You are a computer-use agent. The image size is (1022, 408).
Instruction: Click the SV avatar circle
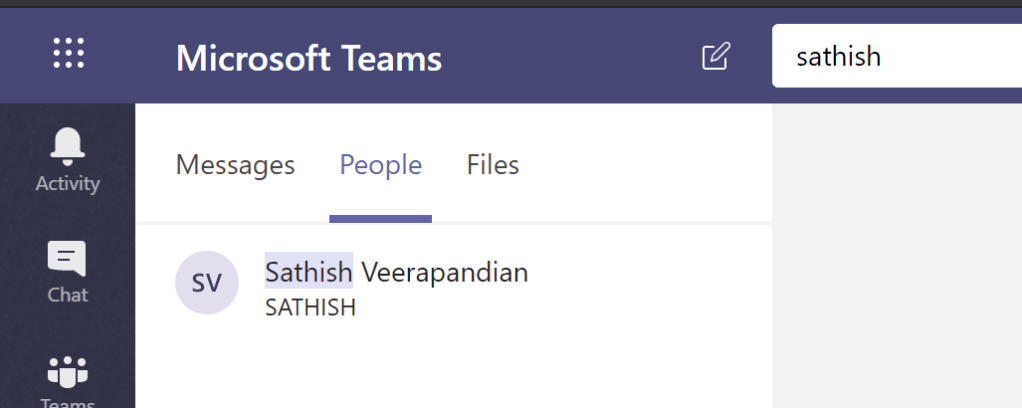207,283
